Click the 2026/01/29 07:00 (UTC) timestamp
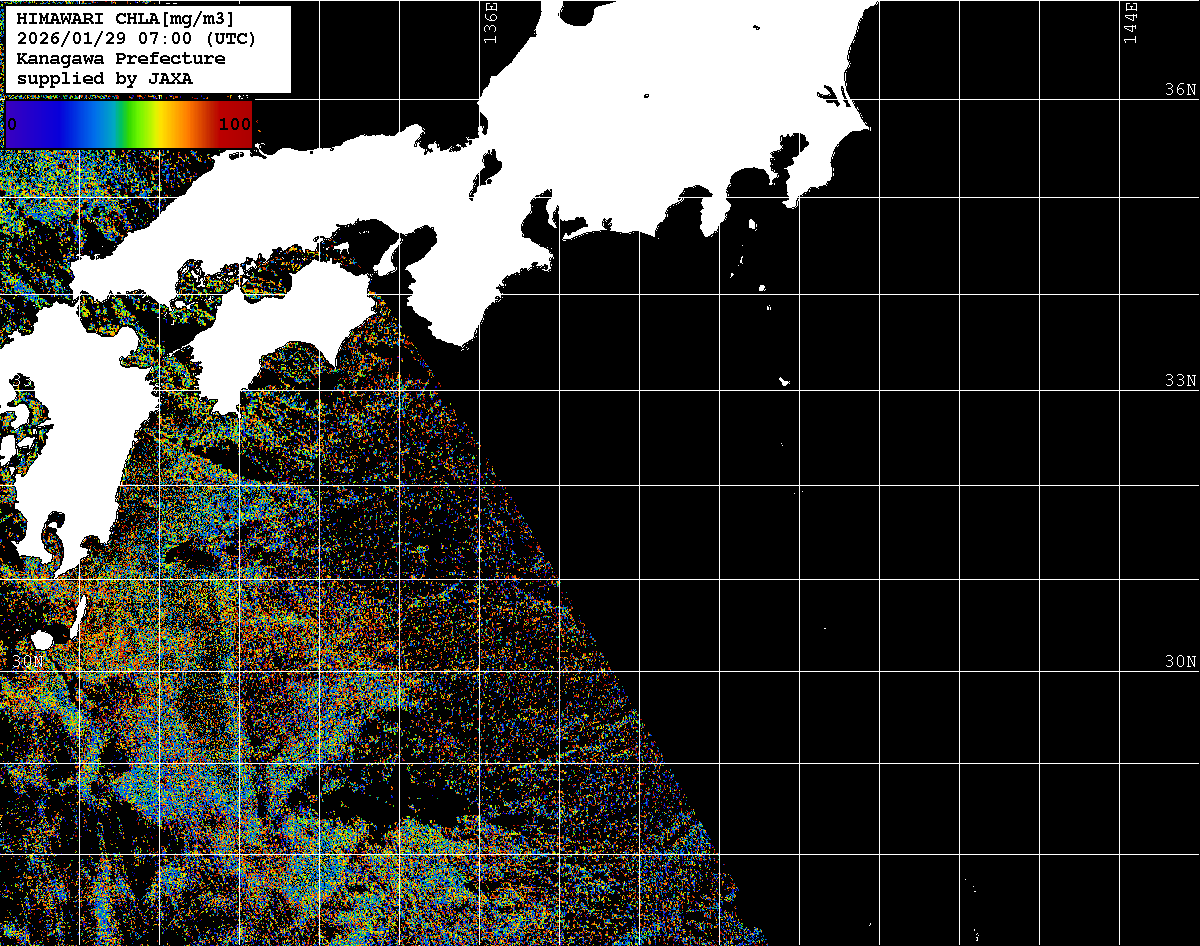1200x946 pixels. (136, 39)
